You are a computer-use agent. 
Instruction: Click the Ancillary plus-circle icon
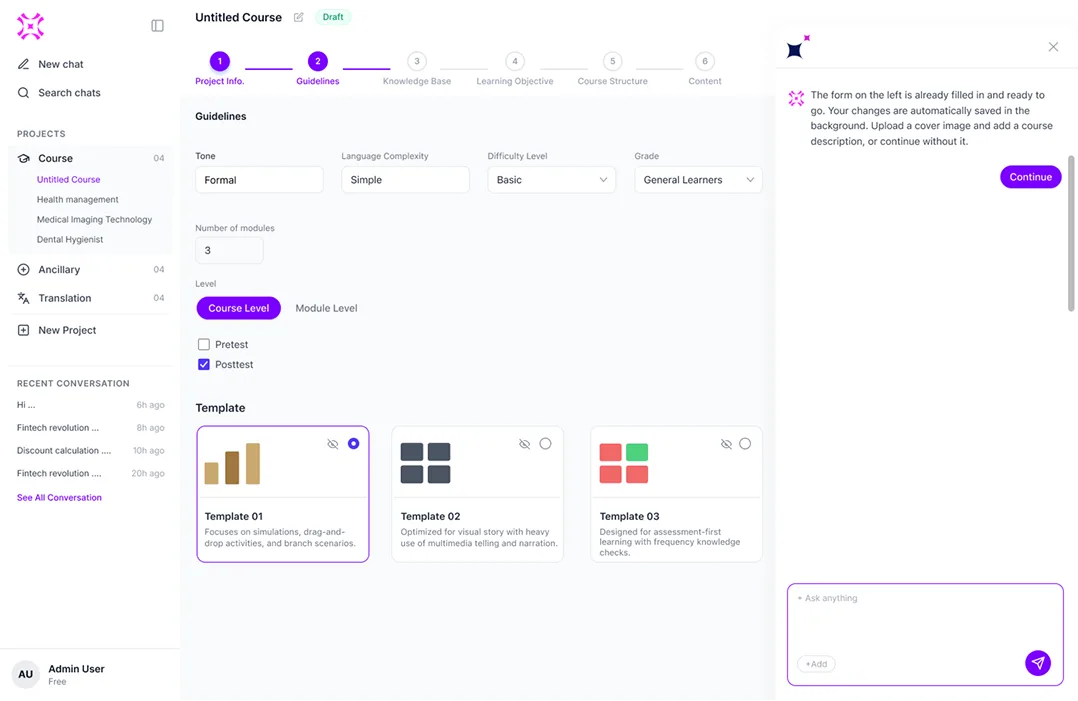[23, 269]
